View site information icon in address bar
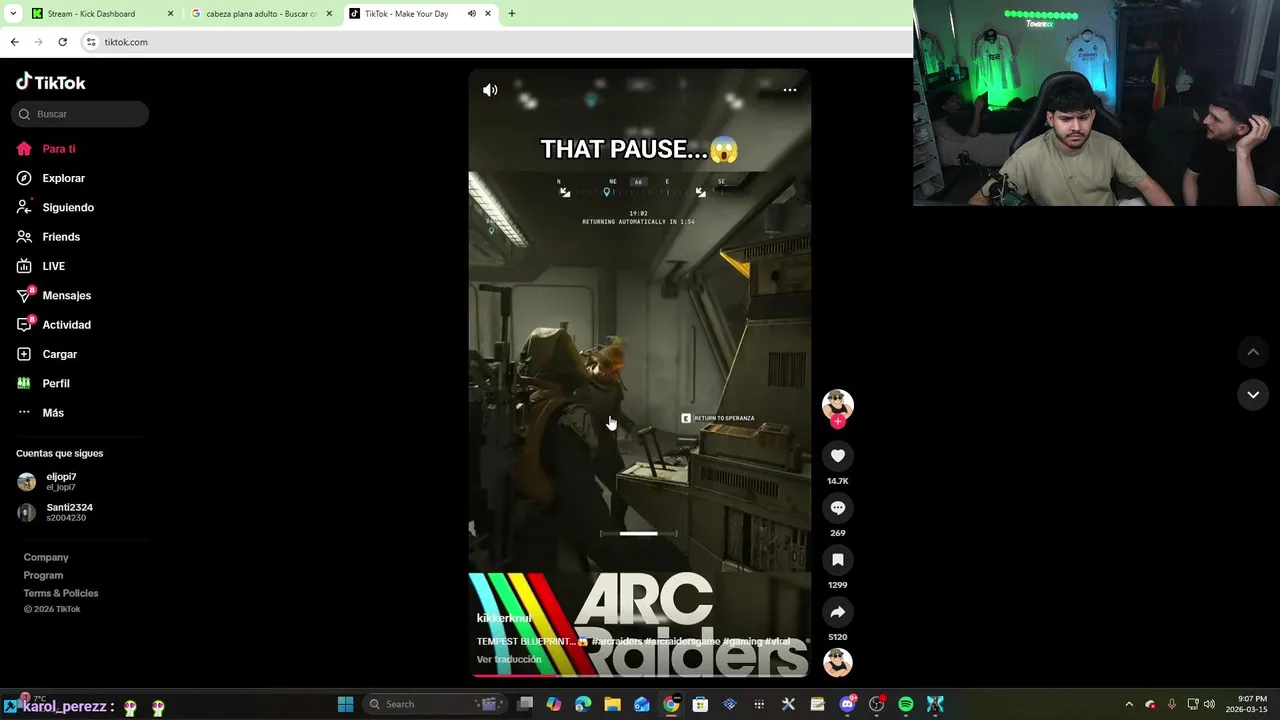The image size is (1280, 720). click(91, 42)
